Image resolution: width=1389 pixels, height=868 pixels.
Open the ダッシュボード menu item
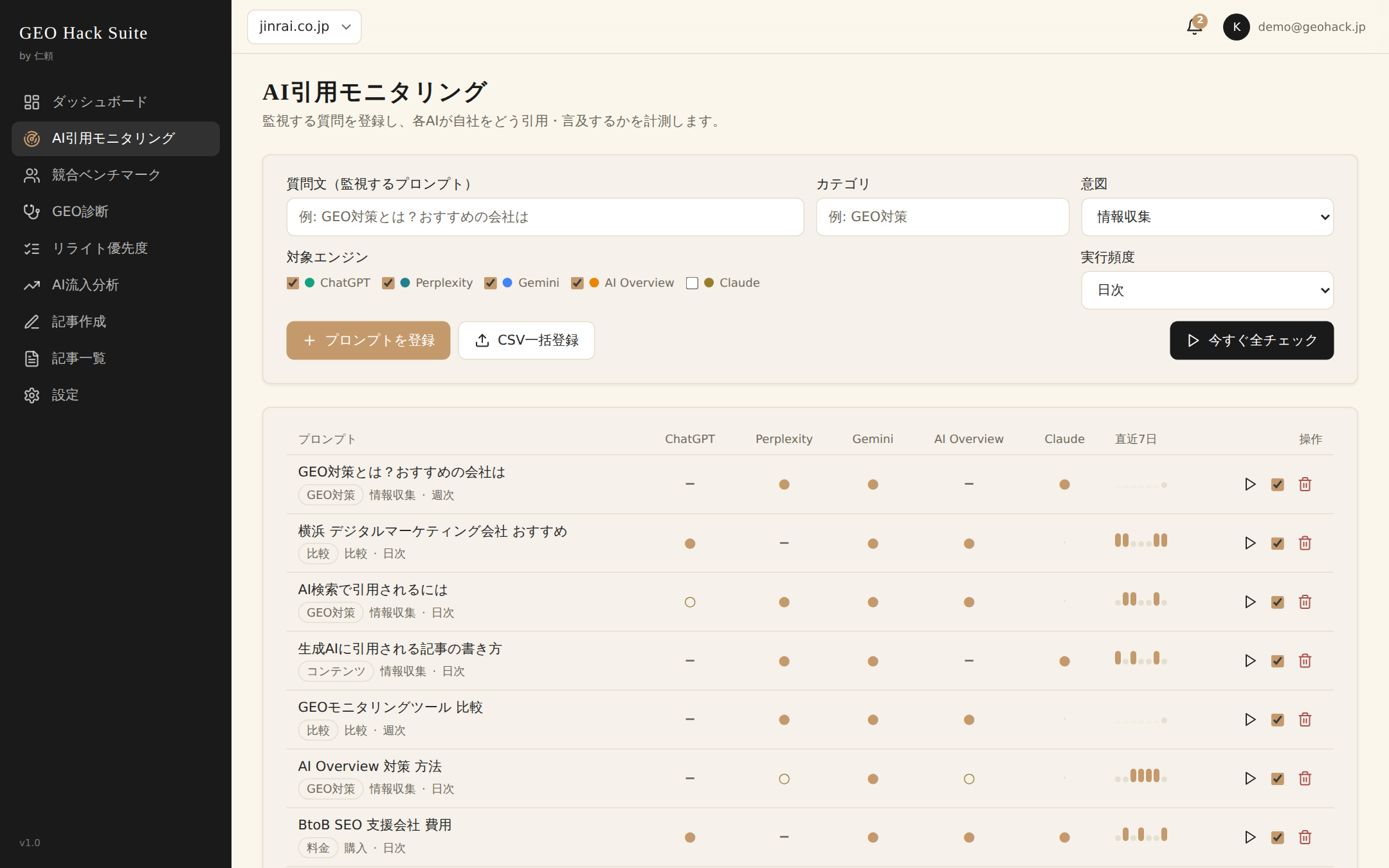116,102
